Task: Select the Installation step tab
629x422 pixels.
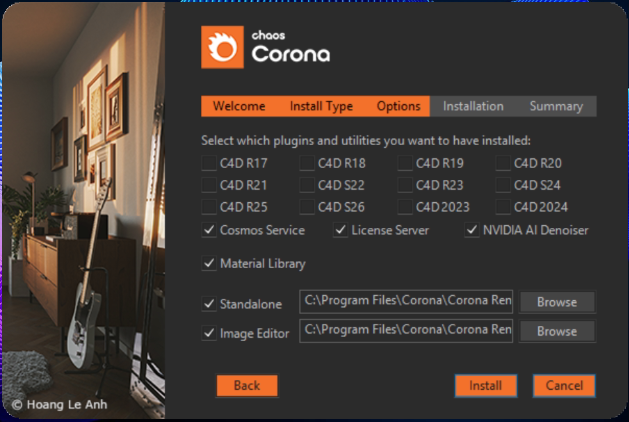Action: pos(473,106)
